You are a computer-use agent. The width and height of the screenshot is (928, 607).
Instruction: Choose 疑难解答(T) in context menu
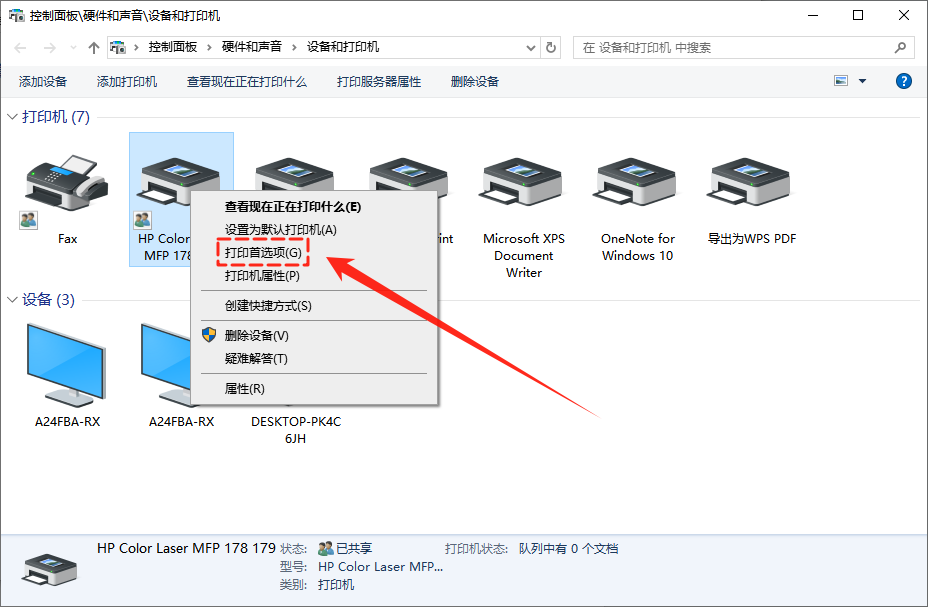tap(314, 359)
